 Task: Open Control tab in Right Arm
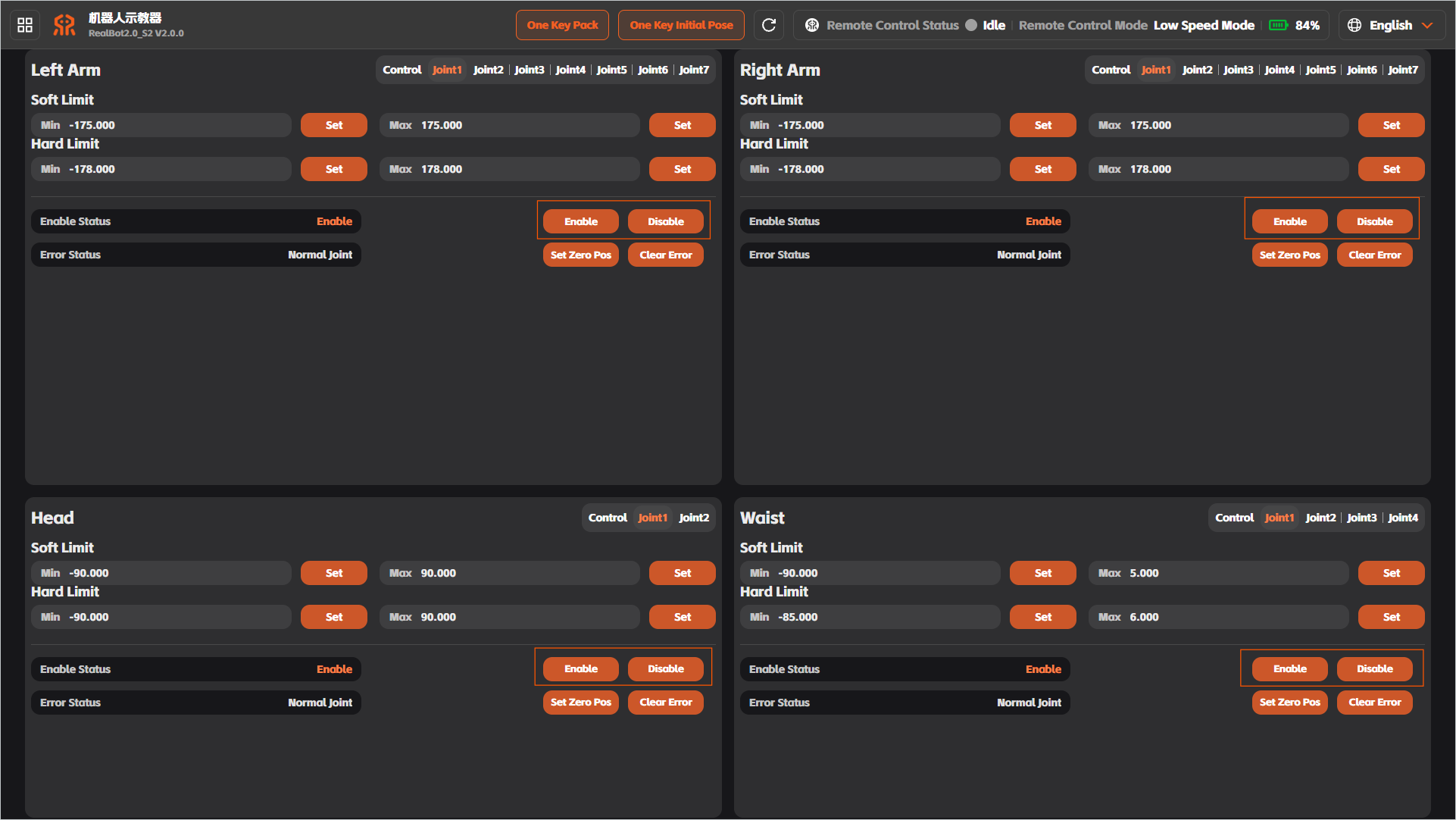(1111, 70)
